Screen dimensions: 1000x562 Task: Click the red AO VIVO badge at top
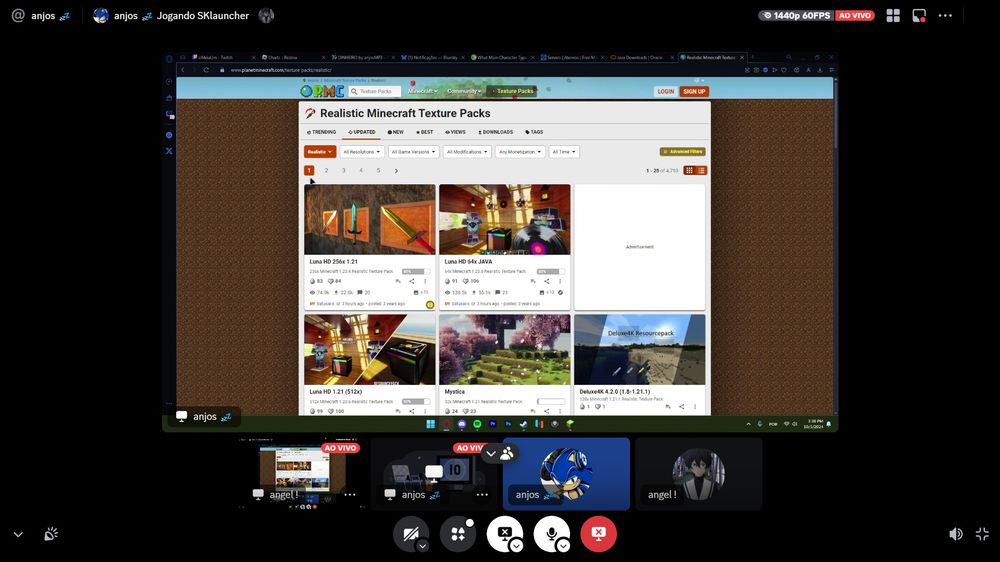pyautogui.click(x=855, y=15)
